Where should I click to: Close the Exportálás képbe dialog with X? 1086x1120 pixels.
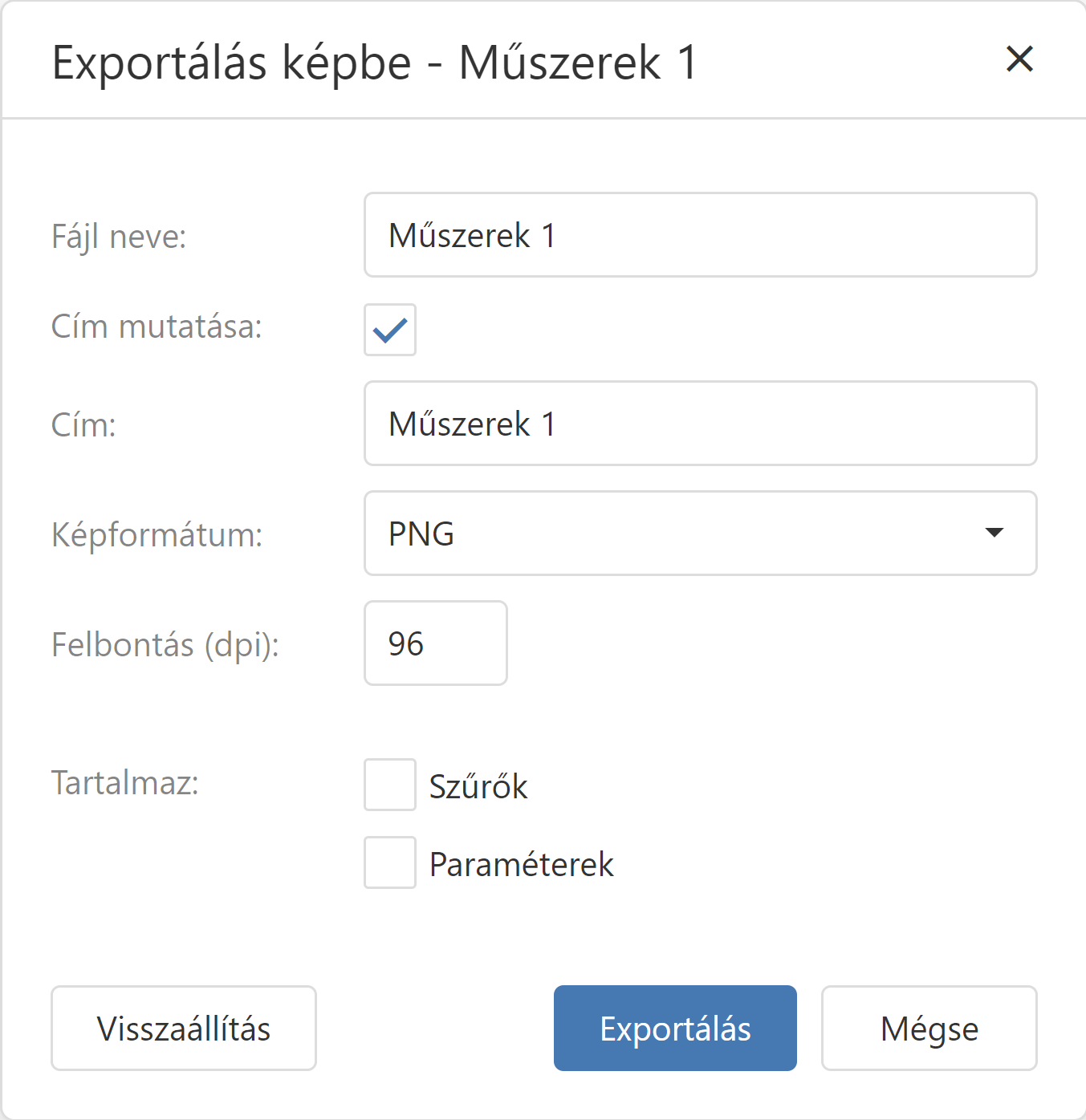click(x=1019, y=59)
